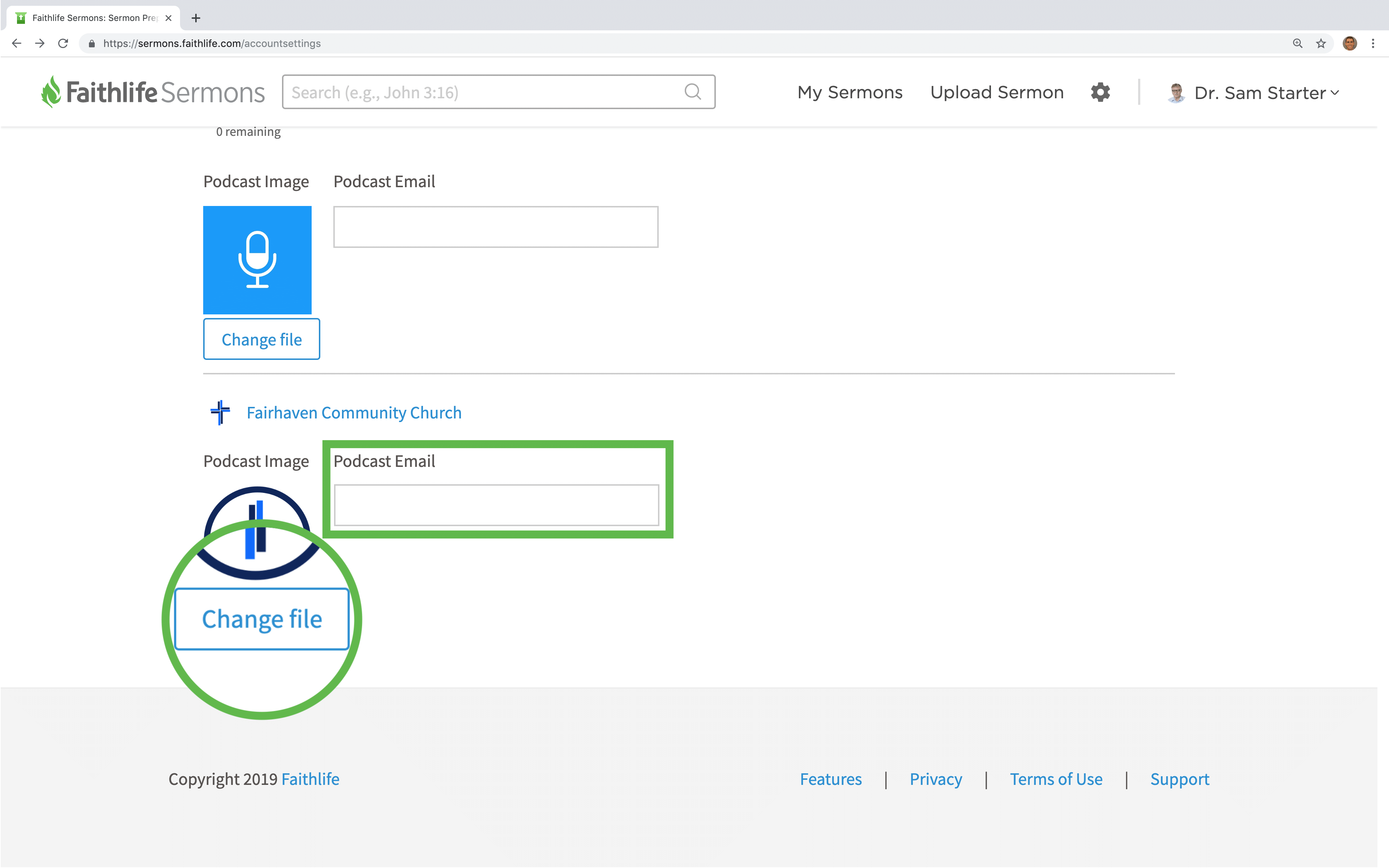This screenshot has height=868, width=1389.
Task: Click the lock icon in the address bar
Action: [x=91, y=44]
